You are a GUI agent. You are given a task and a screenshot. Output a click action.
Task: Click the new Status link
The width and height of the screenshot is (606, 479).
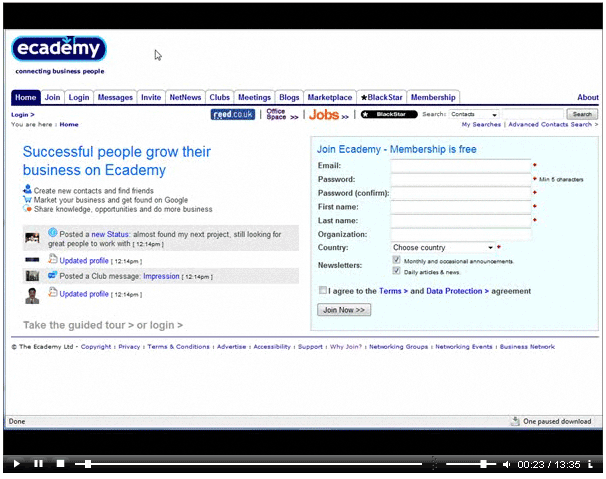110,234
